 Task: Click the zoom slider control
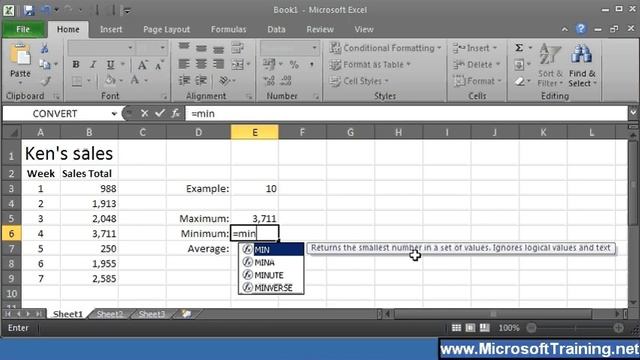coord(575,327)
